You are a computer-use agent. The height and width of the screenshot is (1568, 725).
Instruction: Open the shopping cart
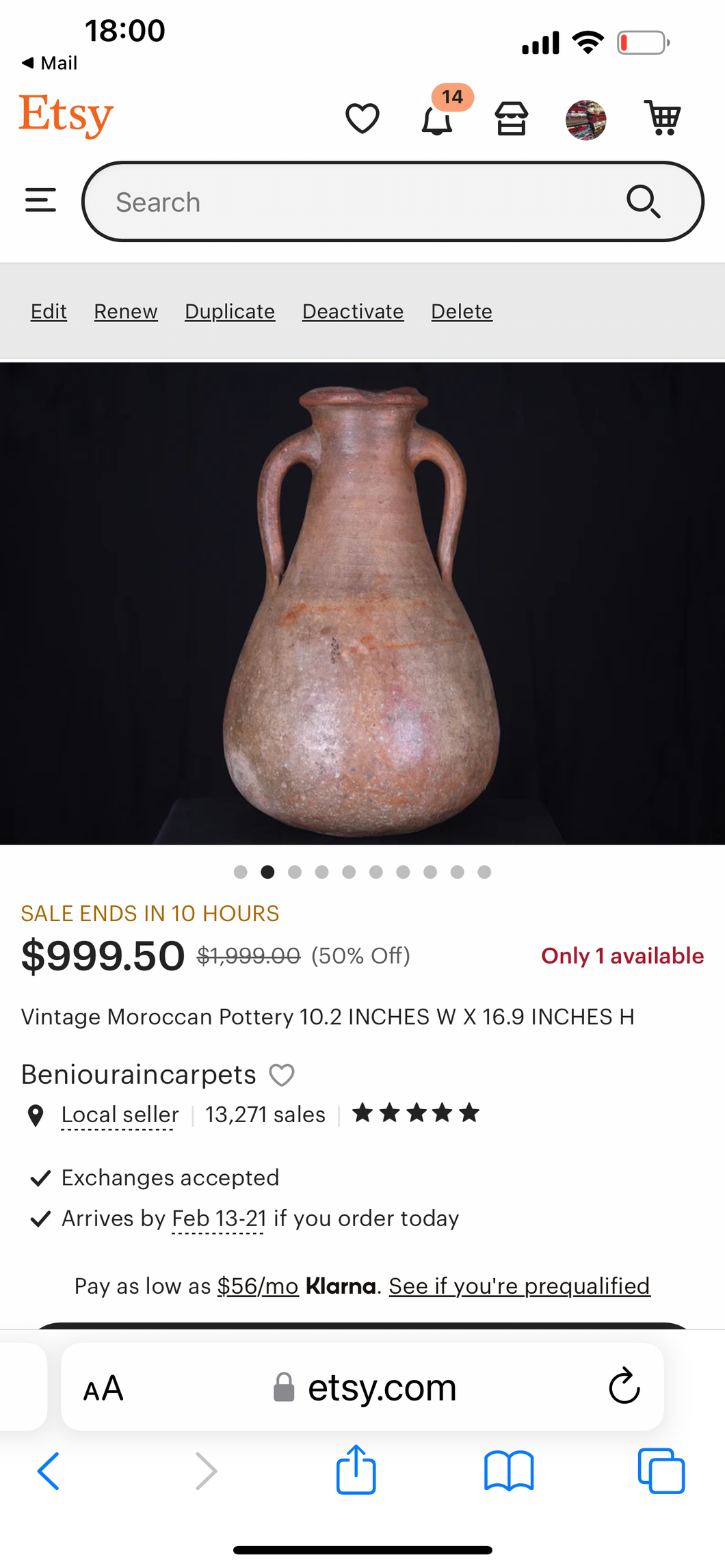pyautogui.click(x=661, y=118)
